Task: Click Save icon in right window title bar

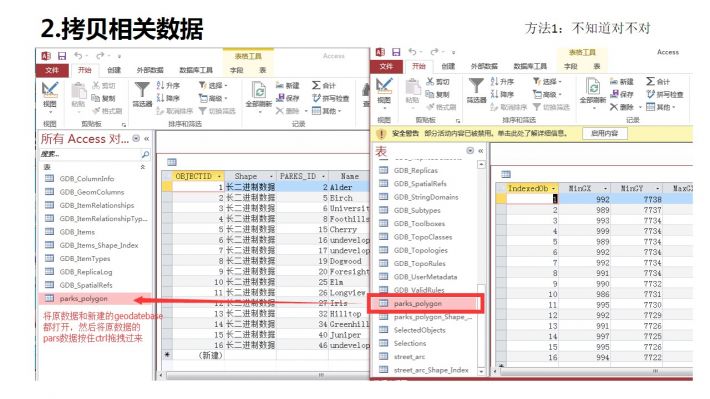Action: pyautogui.click(x=396, y=52)
